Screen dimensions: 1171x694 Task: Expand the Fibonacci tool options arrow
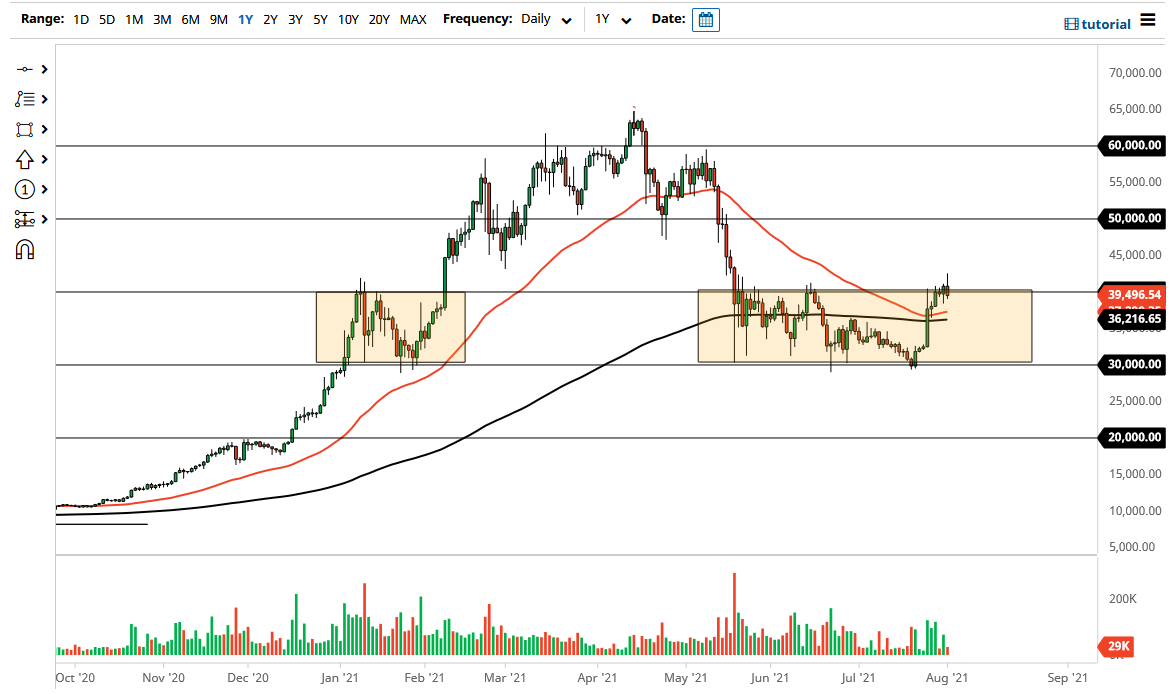[45, 99]
